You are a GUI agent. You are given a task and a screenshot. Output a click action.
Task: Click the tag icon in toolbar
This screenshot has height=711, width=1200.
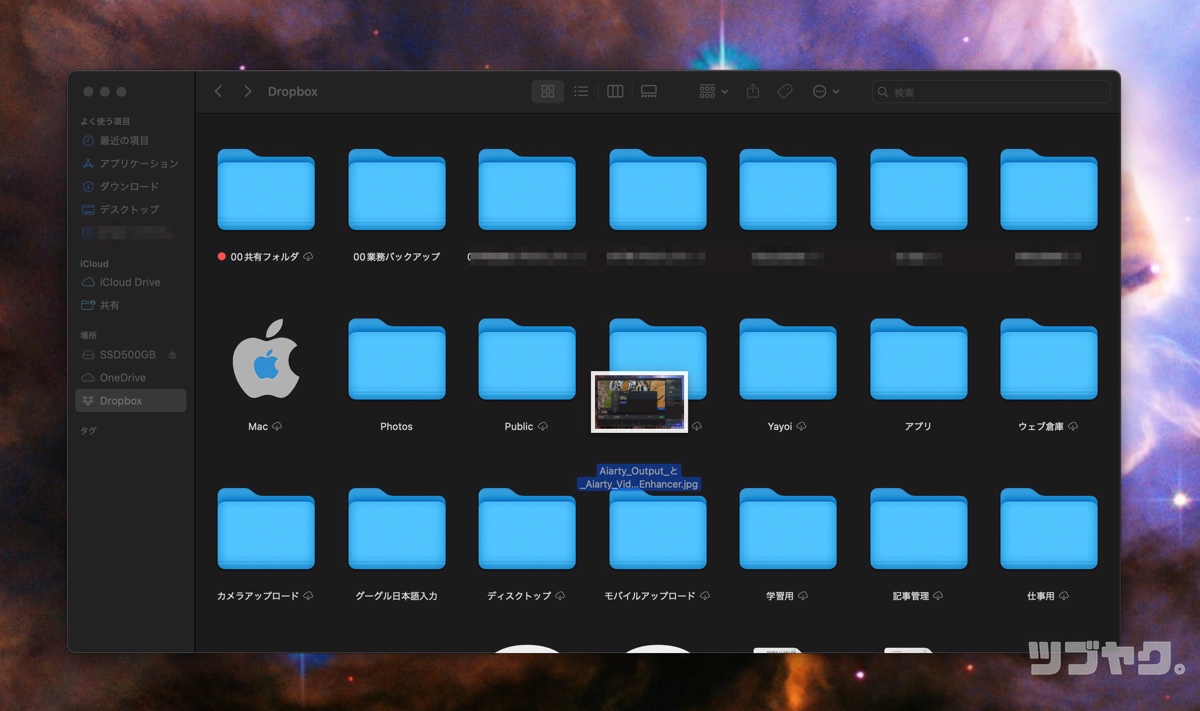(x=785, y=91)
